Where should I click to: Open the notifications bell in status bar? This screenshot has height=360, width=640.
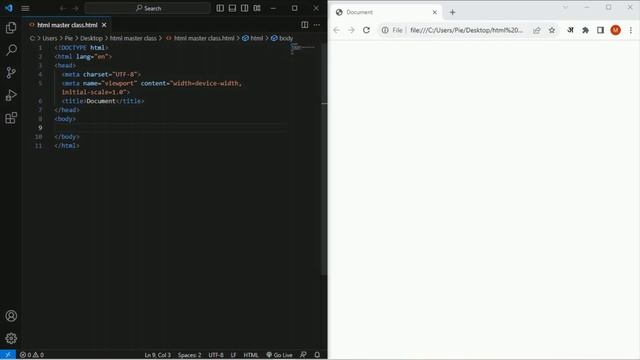[x=317, y=355]
